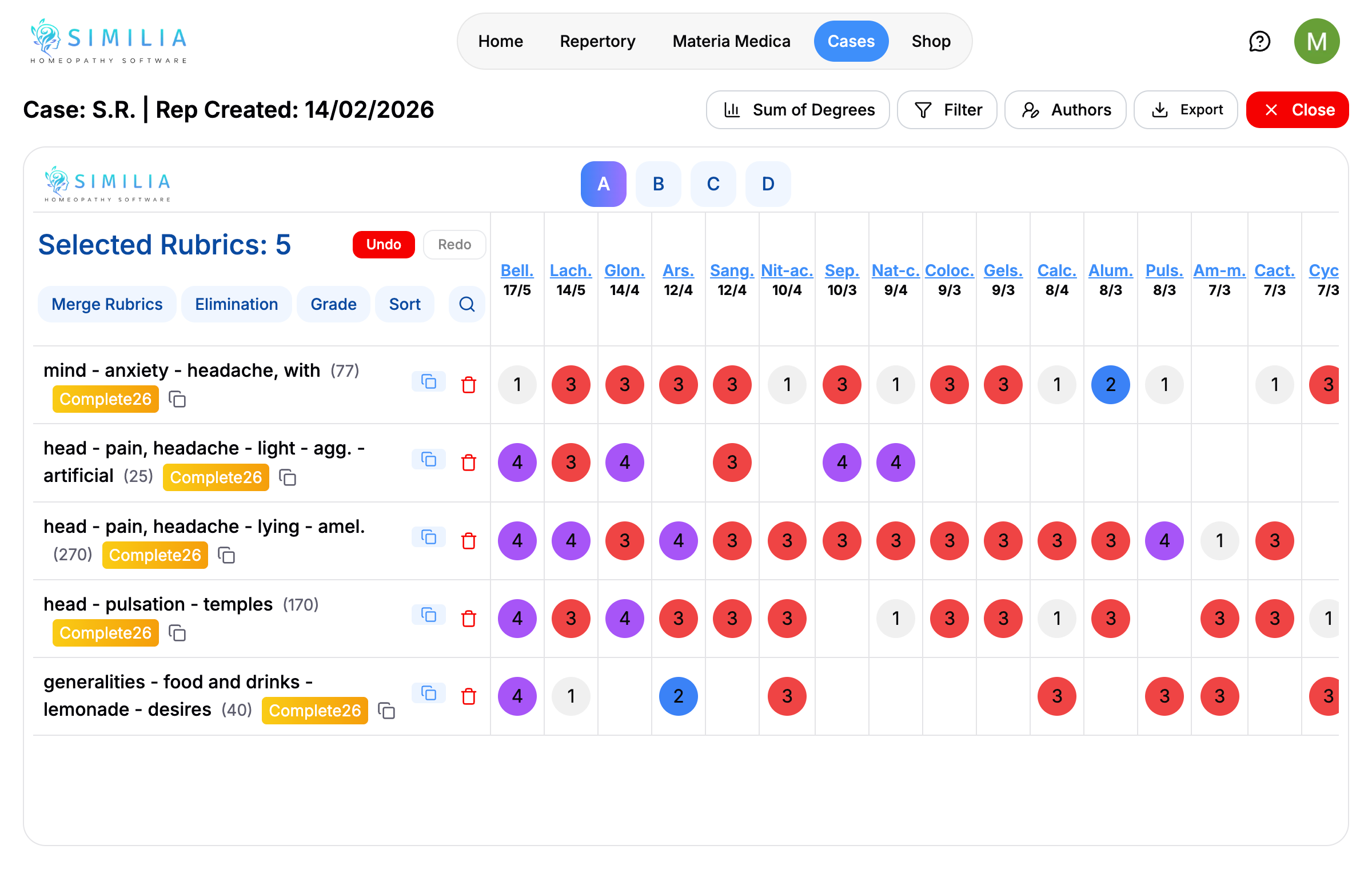The image size is (1372, 869).
Task: Click copy icon beside temples Complete26 badge
Action: (x=177, y=633)
